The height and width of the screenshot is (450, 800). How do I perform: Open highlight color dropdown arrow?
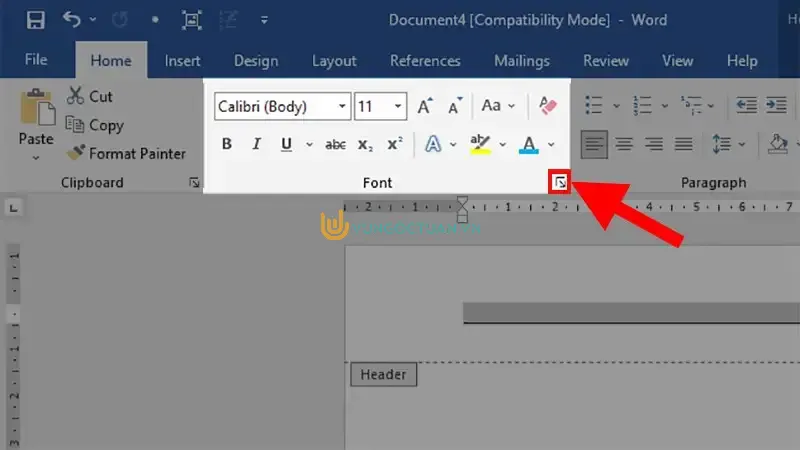(503, 145)
